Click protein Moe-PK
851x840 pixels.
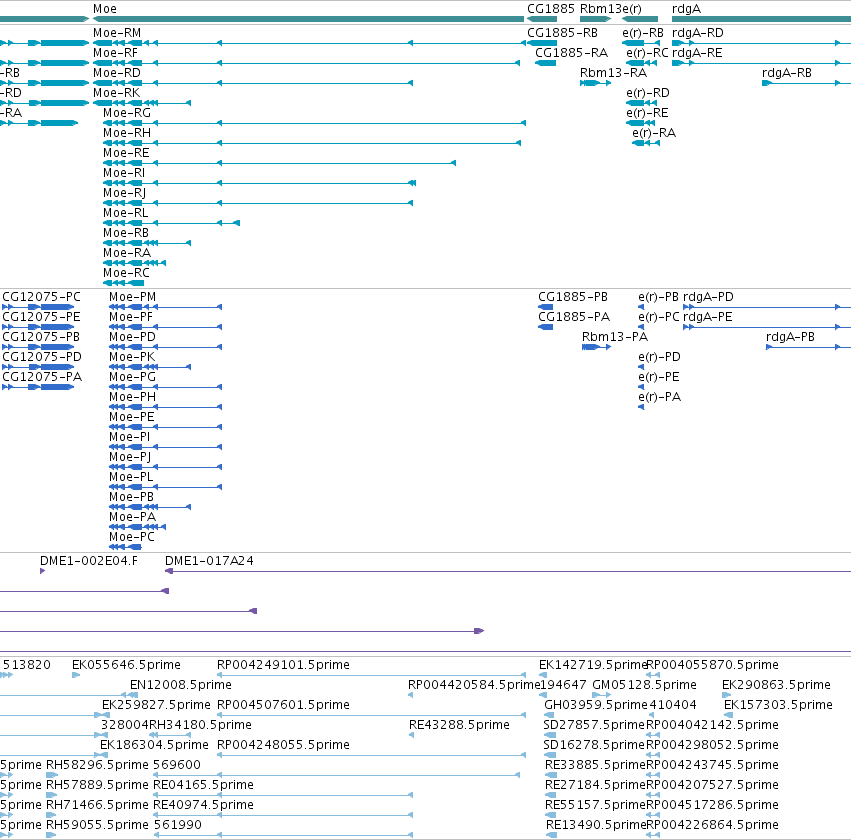tap(132, 357)
